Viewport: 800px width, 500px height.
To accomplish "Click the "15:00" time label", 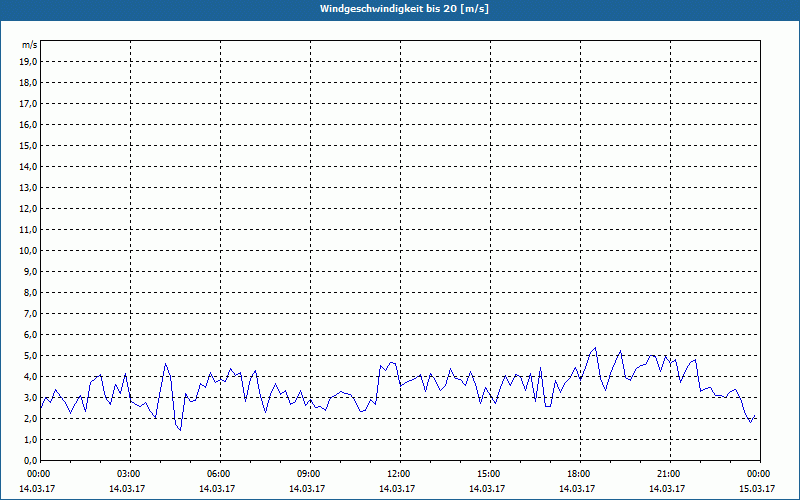I will (x=487, y=474).
